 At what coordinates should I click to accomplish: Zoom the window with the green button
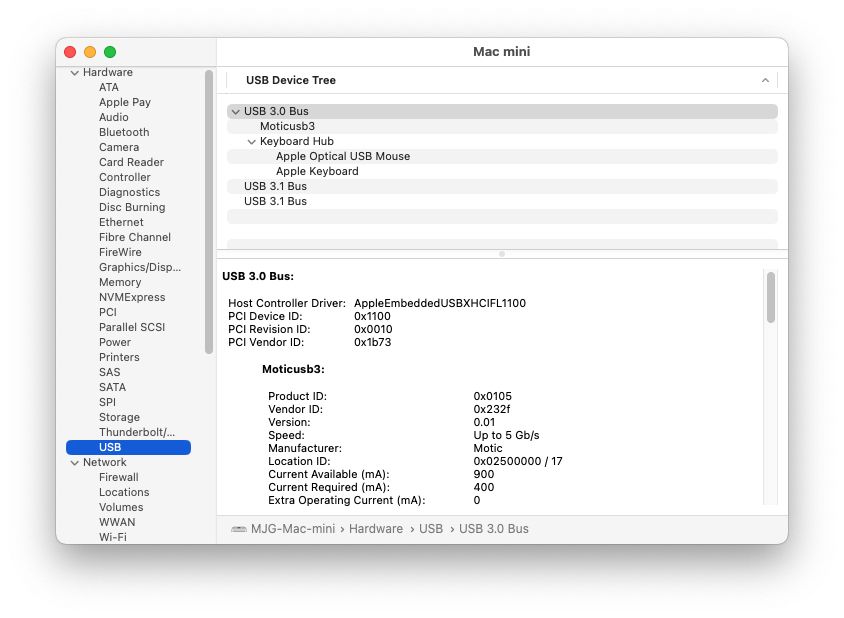tap(110, 52)
